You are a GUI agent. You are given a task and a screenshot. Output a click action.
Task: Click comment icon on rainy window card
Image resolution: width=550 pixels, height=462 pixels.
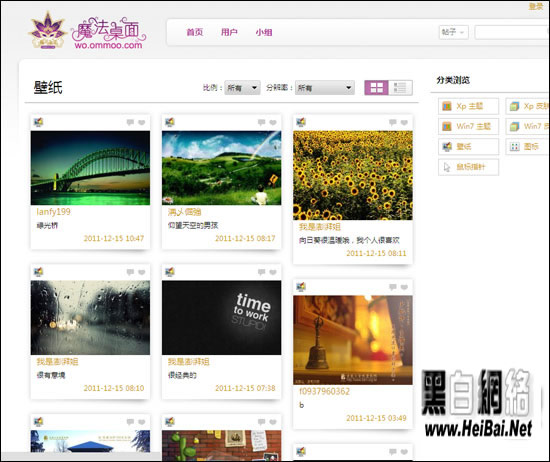point(130,272)
